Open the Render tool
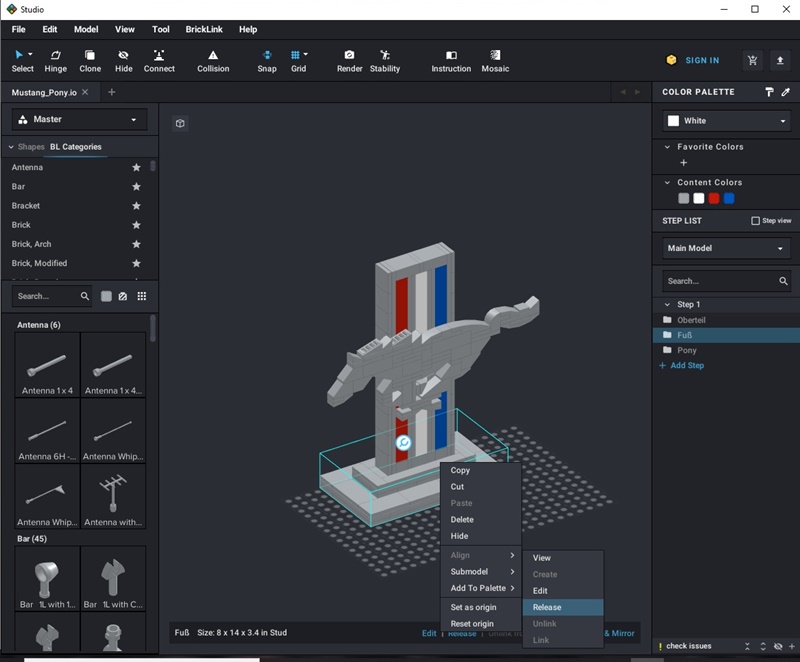800x662 pixels. 349,60
